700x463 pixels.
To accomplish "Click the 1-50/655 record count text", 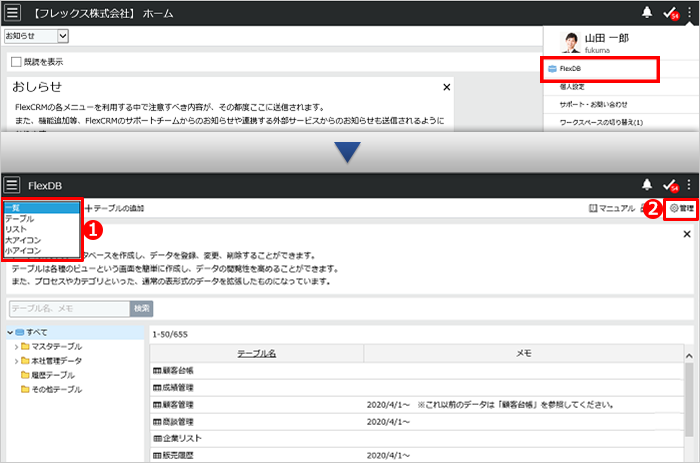I will tap(170, 334).
